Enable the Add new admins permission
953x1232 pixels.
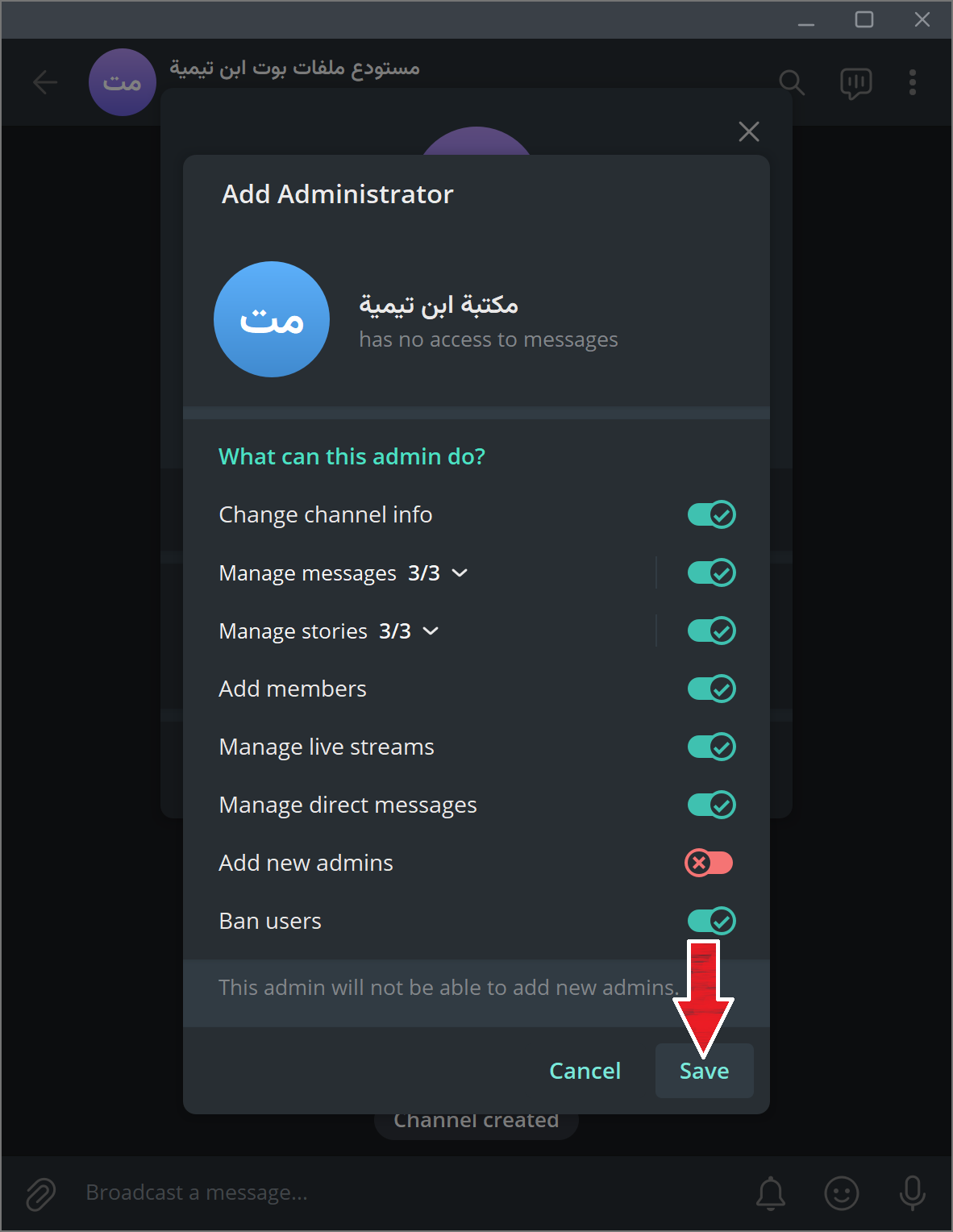point(709,863)
